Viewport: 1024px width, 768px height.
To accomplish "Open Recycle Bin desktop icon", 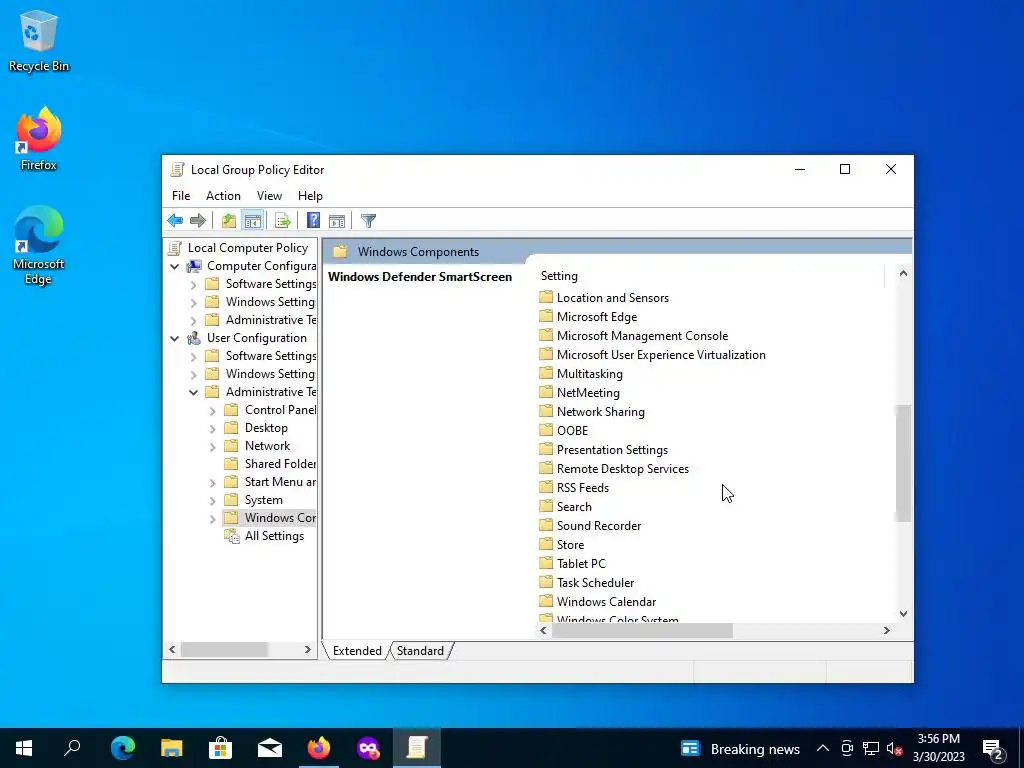I will click(39, 40).
